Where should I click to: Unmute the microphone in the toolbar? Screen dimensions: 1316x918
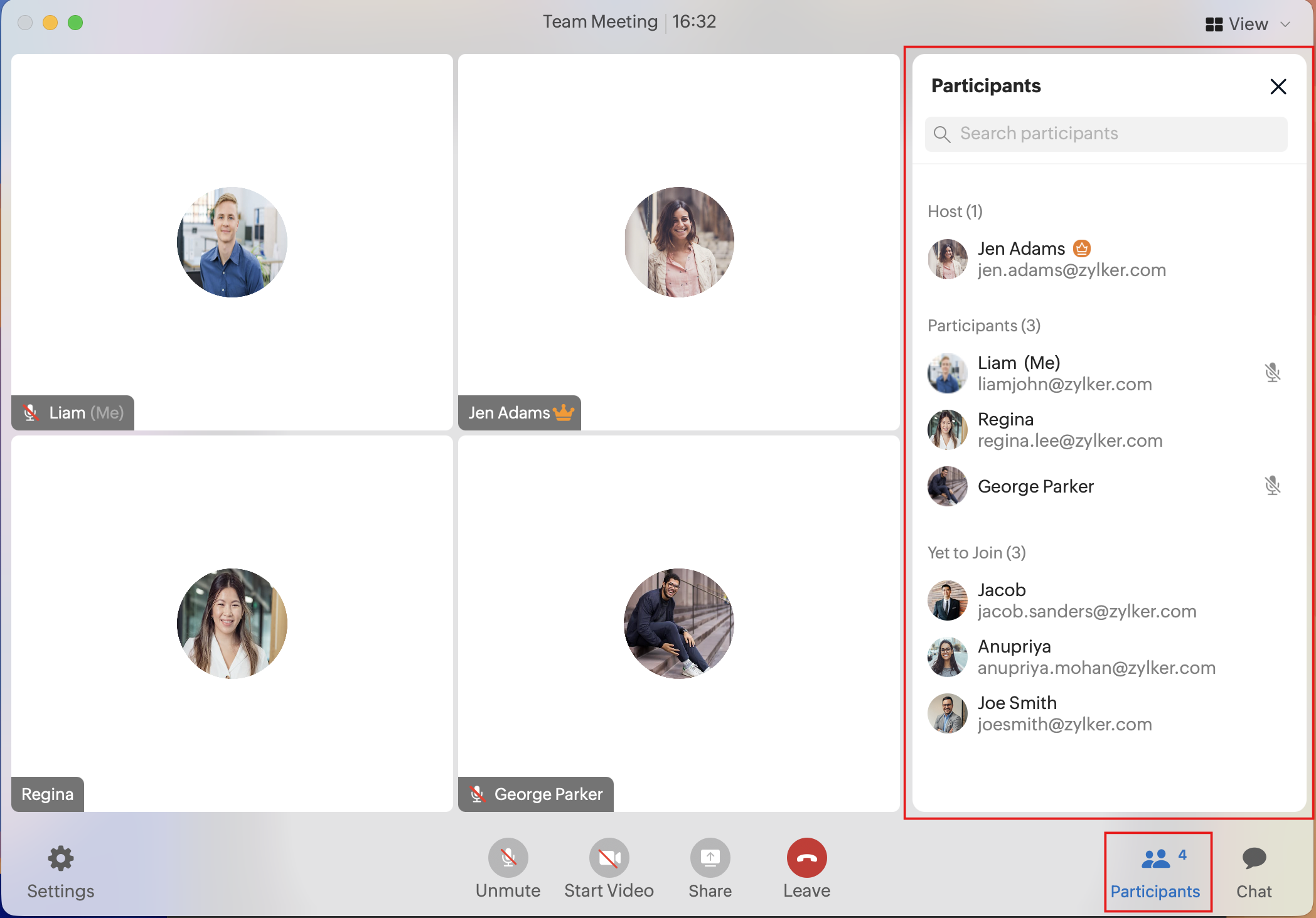tap(508, 858)
